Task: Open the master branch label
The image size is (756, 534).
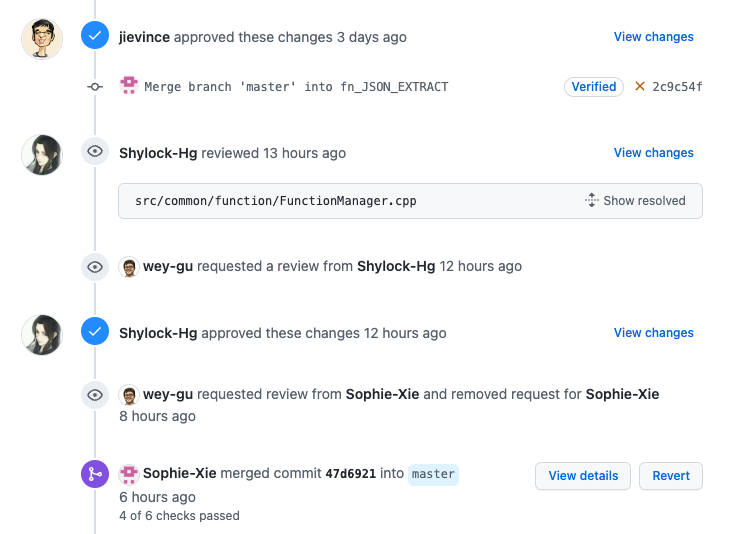Action: pyautogui.click(x=433, y=474)
